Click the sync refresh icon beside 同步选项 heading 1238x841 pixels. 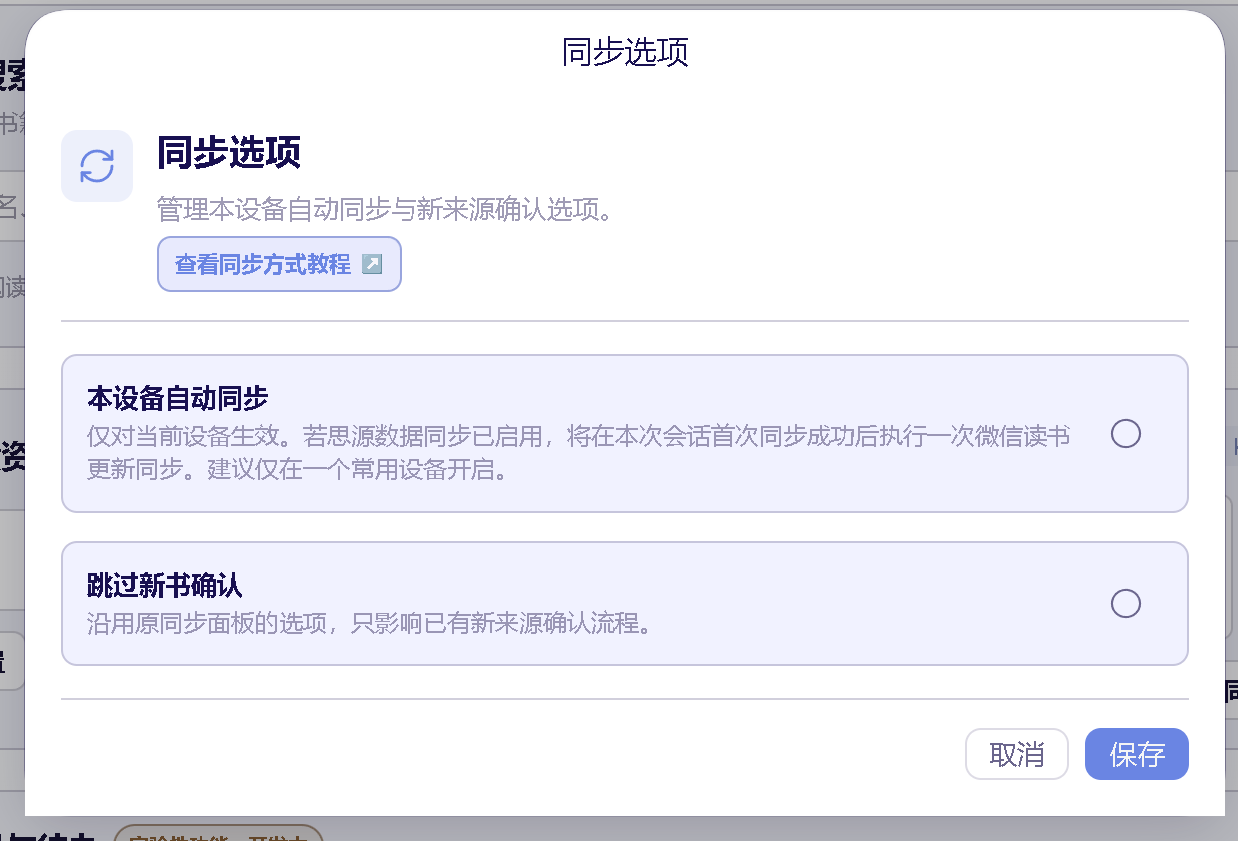[x=97, y=166]
